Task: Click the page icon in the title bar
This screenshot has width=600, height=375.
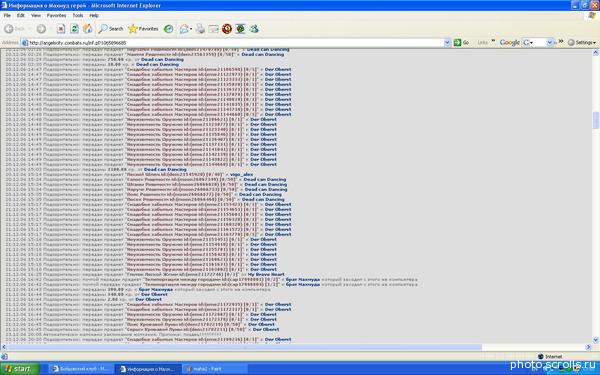Action: (x=4, y=5)
